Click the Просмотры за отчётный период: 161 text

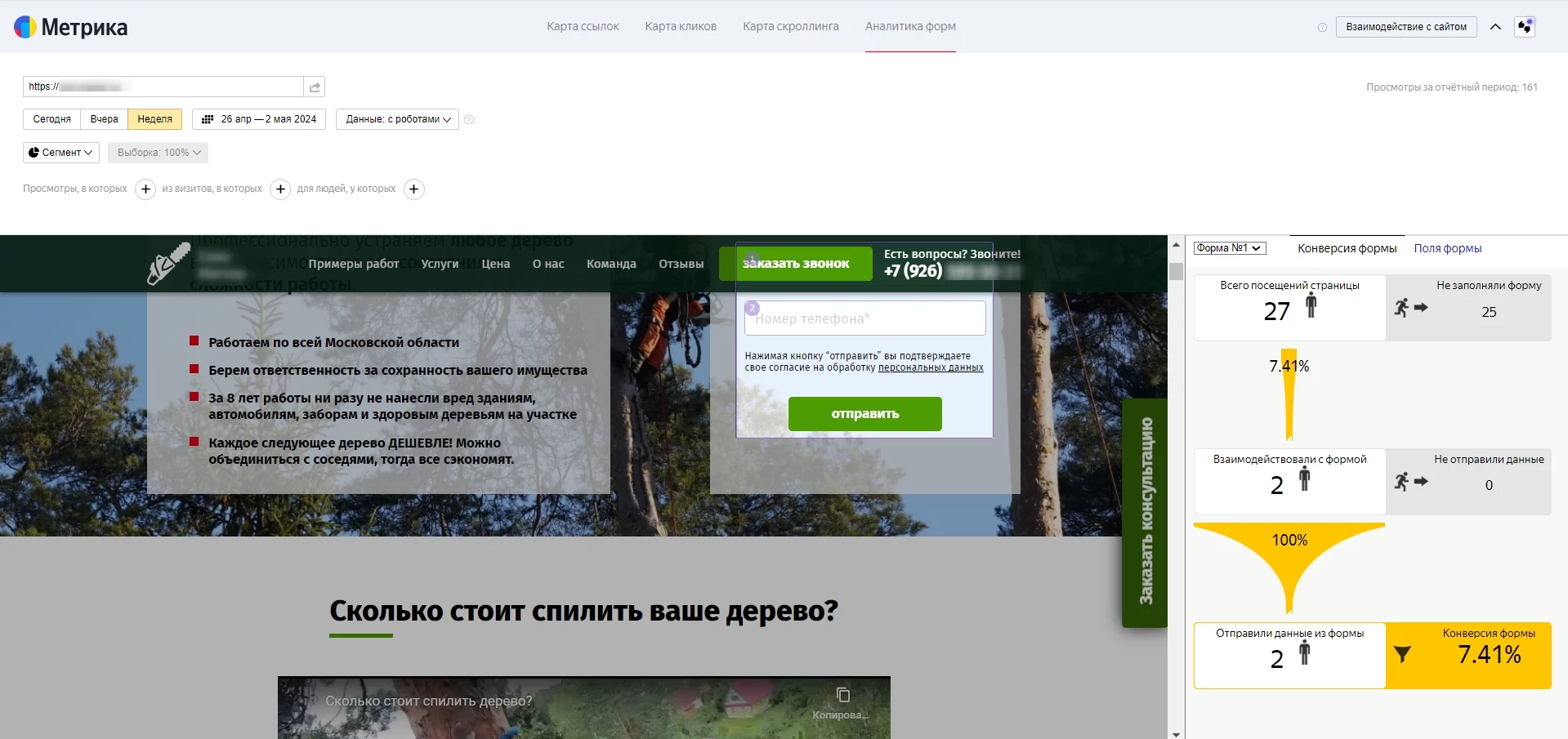1452,87
